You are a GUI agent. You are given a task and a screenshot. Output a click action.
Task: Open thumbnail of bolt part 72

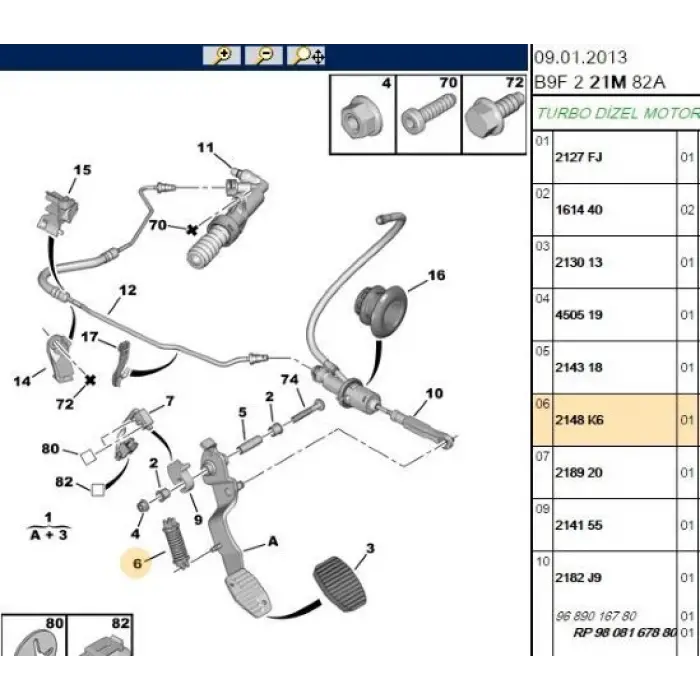point(494,115)
